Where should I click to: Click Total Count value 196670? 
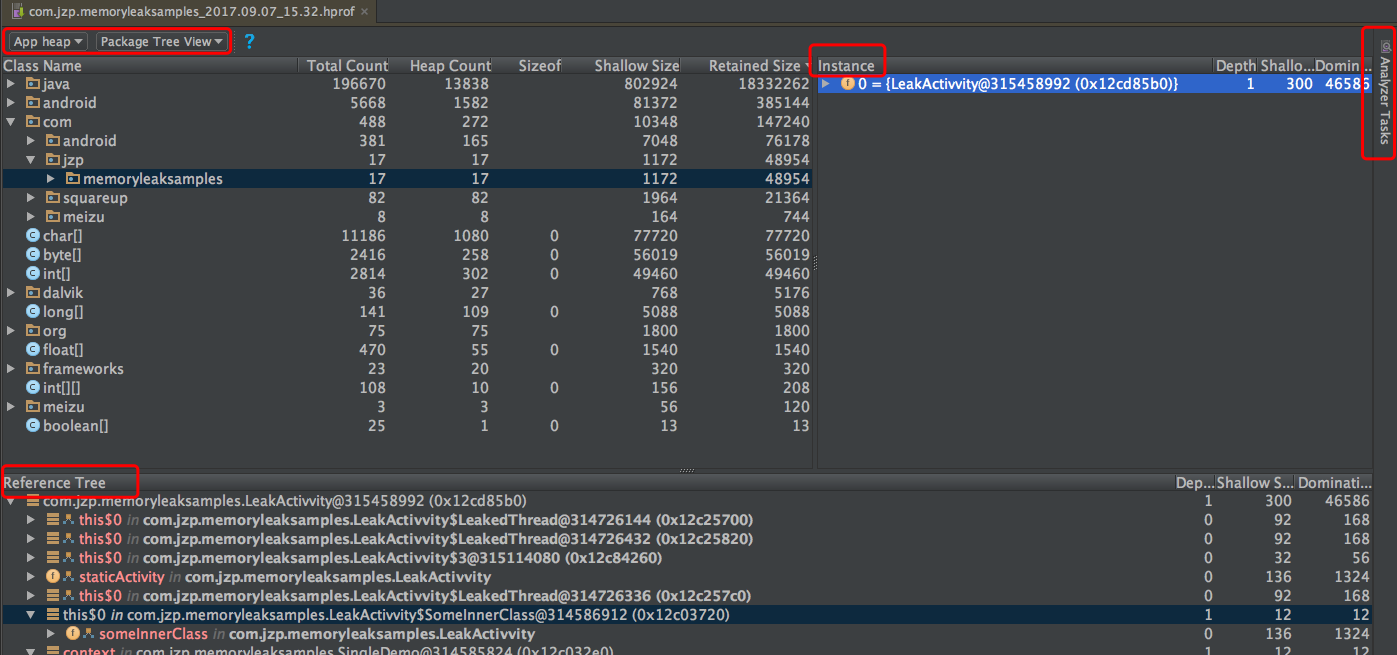359,84
